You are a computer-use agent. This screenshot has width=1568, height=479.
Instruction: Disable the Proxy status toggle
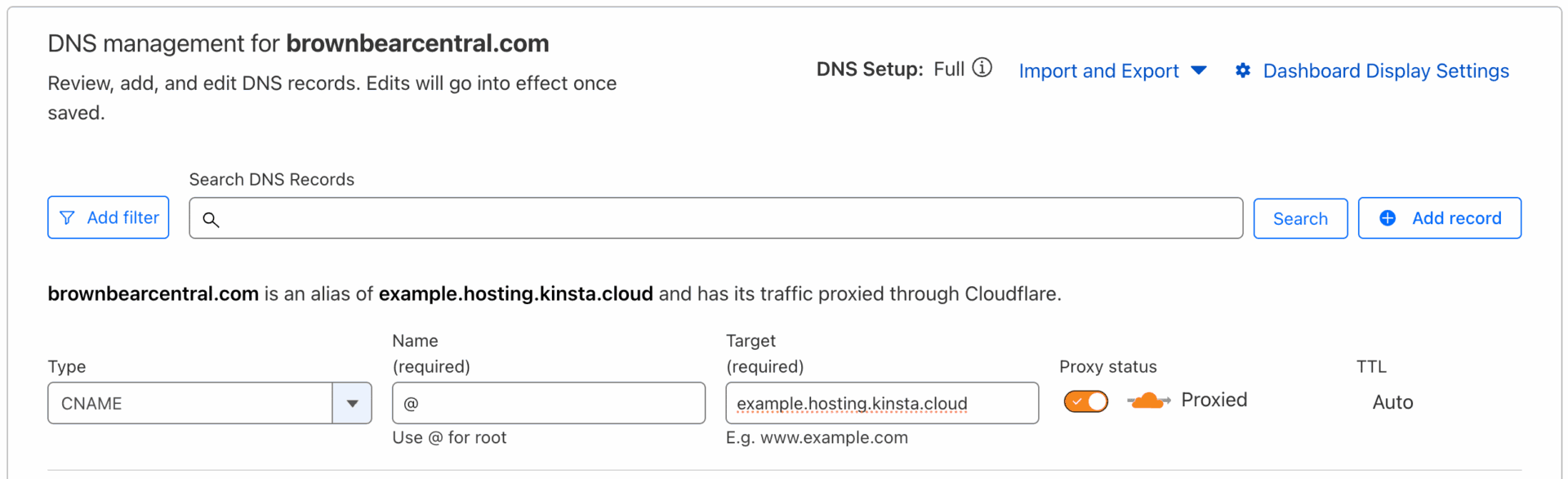[1085, 401]
